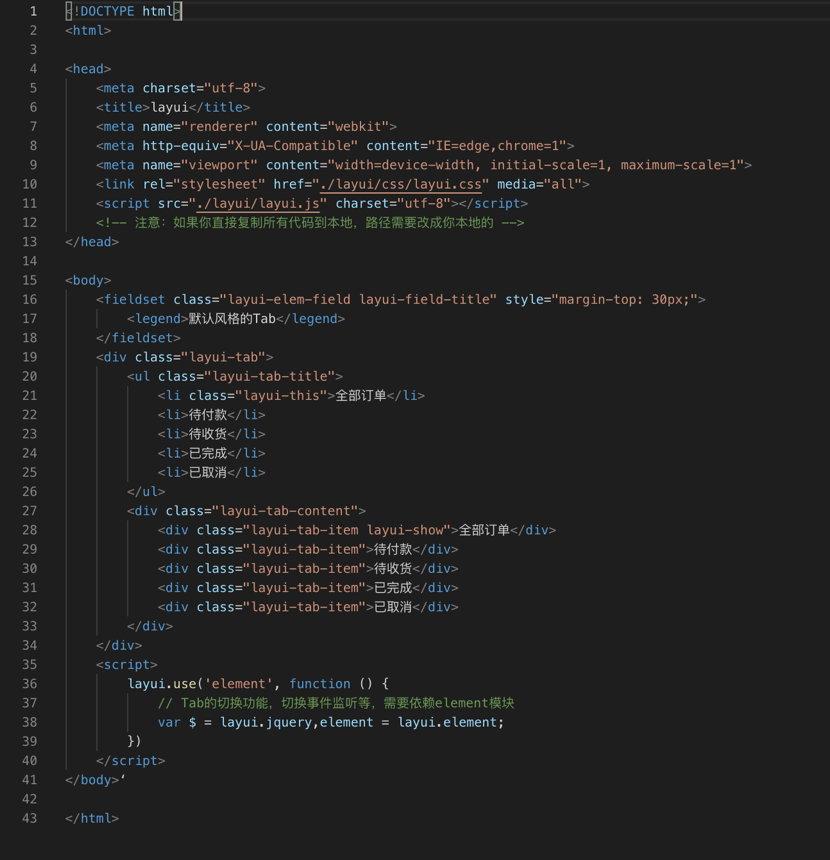Viewport: 830px width, 860px height.
Task: Click the opening head tag on line 4
Action: click(x=88, y=69)
